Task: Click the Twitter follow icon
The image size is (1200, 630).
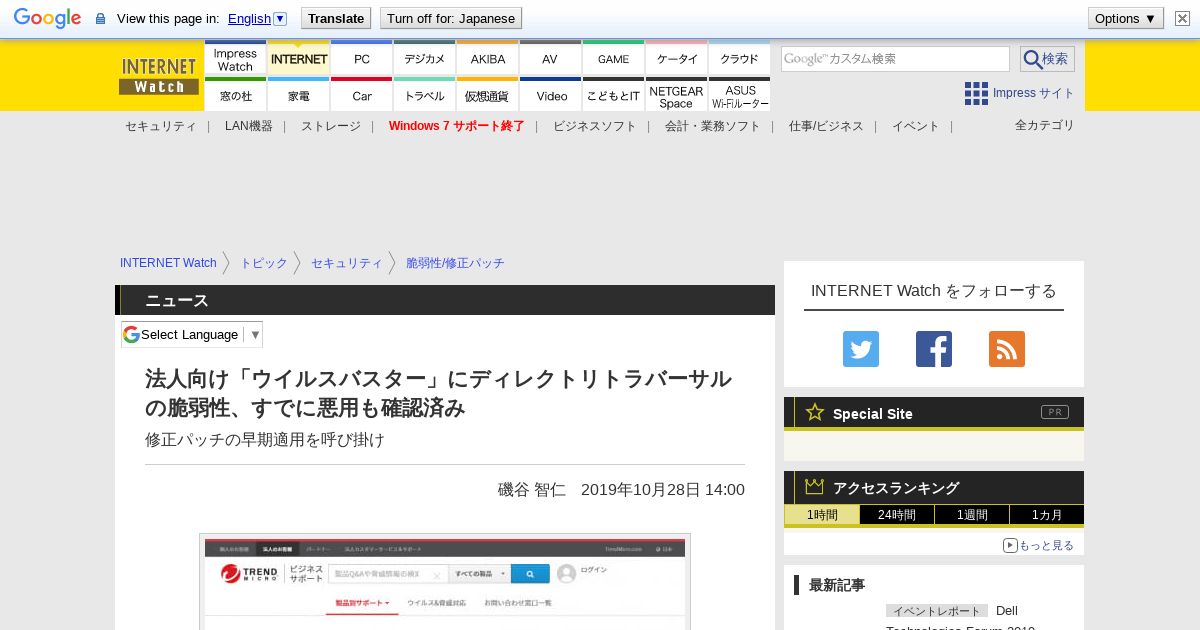Action: coord(861,349)
